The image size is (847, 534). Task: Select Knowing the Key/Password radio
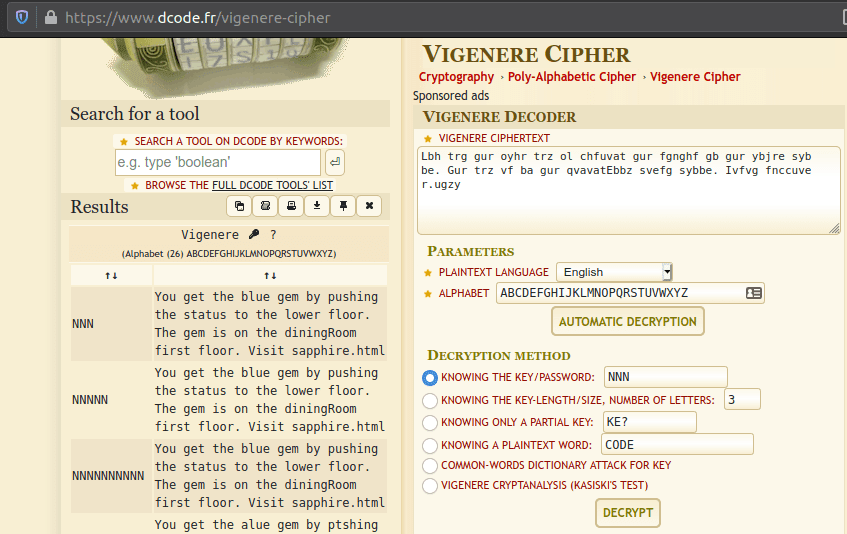(430, 377)
